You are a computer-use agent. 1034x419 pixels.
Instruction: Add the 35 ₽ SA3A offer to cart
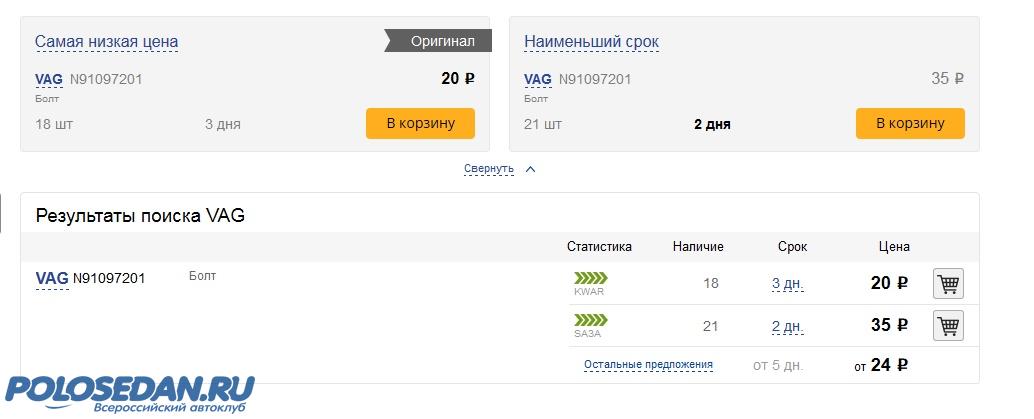(x=948, y=325)
